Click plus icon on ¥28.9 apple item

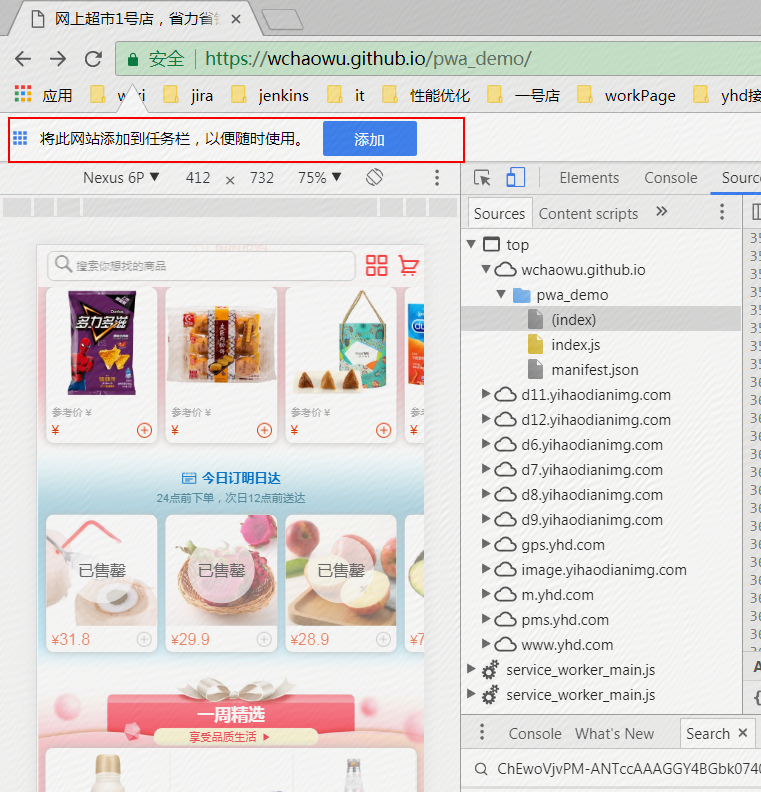click(x=384, y=639)
